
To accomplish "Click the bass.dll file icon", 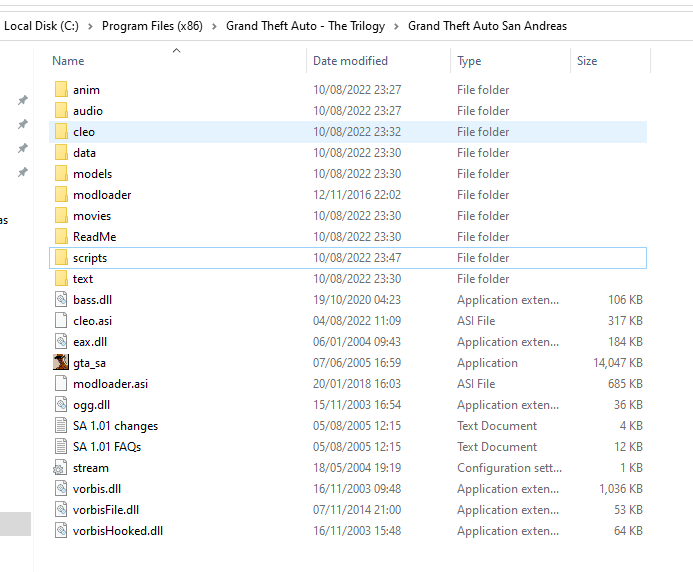I will point(61,300).
